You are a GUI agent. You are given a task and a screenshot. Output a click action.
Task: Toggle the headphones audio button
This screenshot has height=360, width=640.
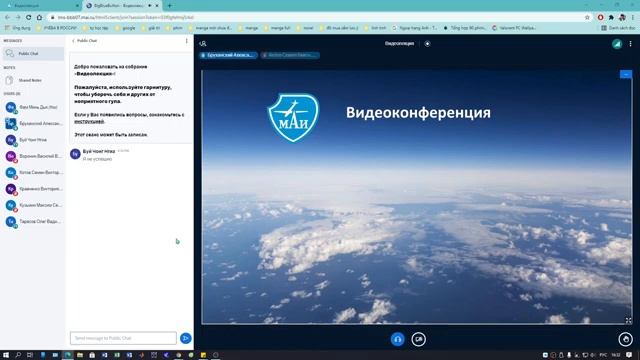398,339
